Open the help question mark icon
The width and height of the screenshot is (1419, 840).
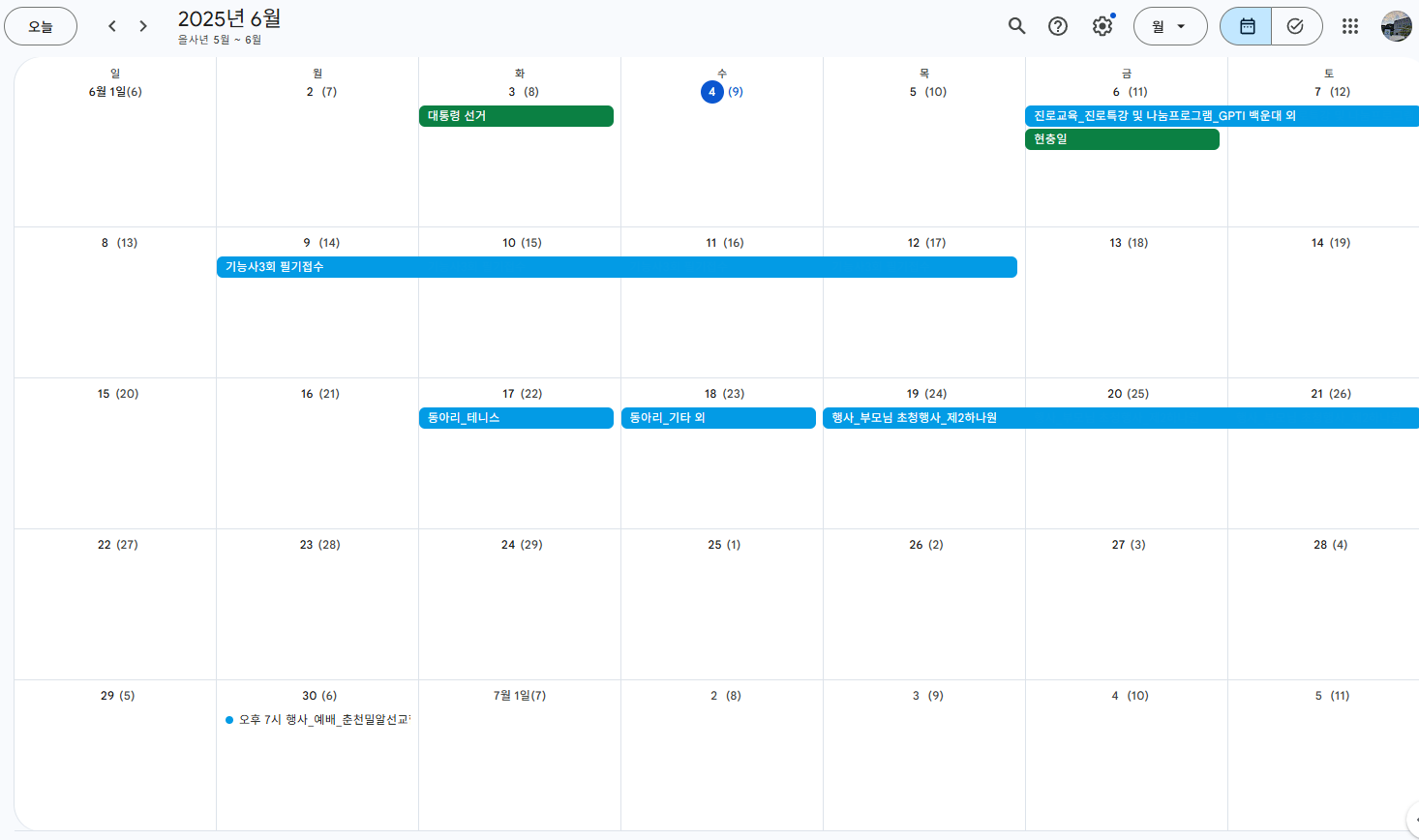pos(1058,26)
